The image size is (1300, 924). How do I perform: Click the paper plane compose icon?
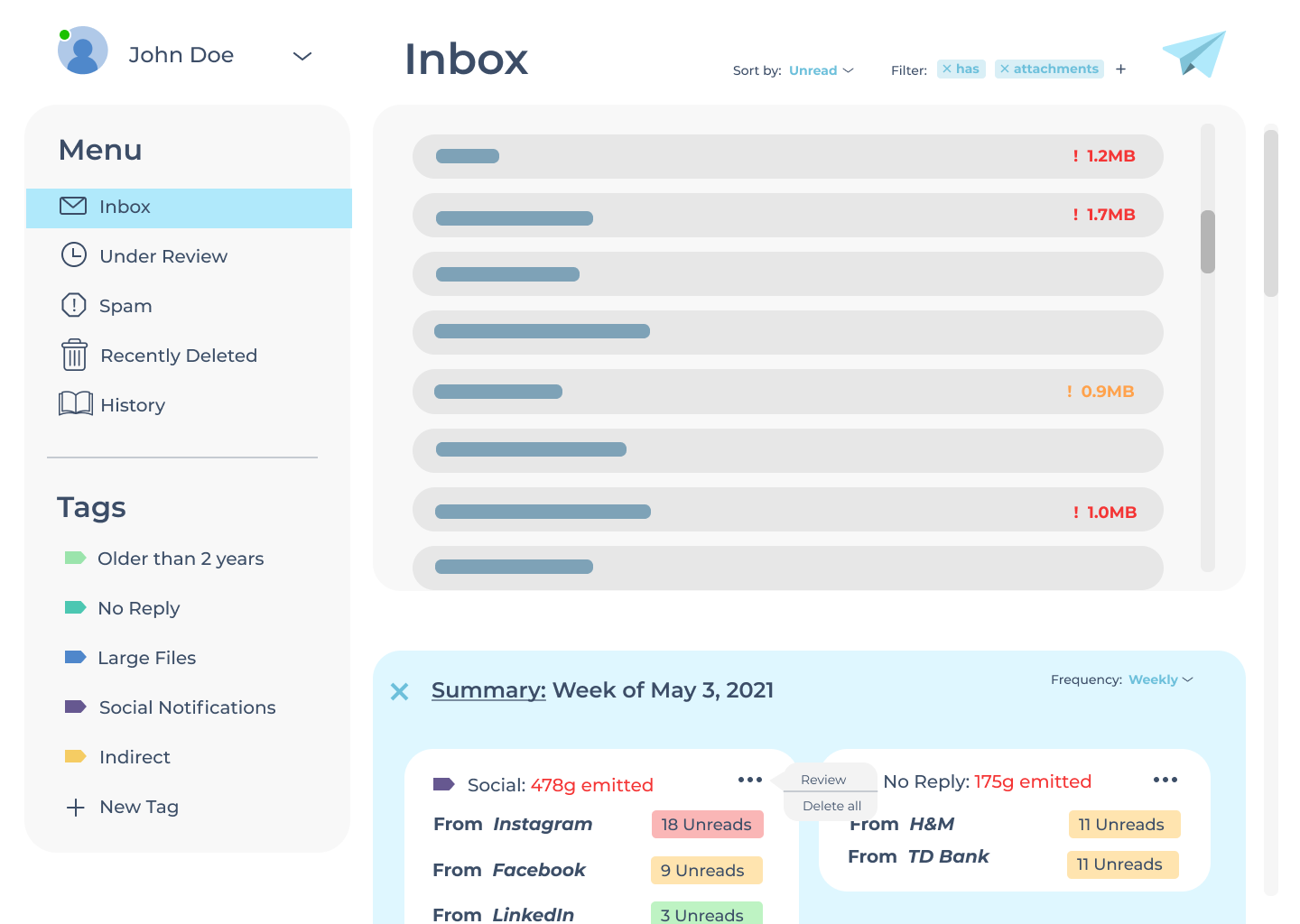pos(1193,52)
